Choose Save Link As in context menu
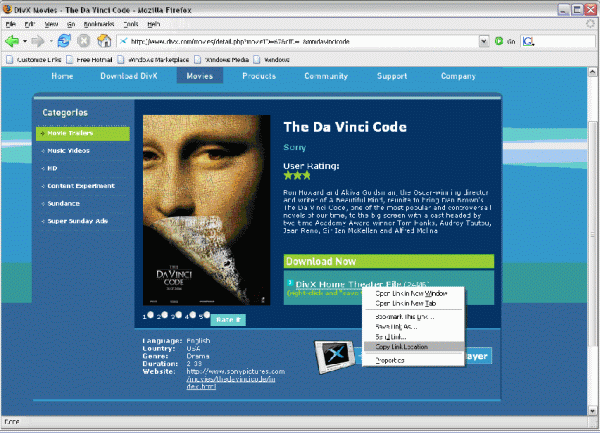This screenshot has width=600, height=433. coord(413,327)
